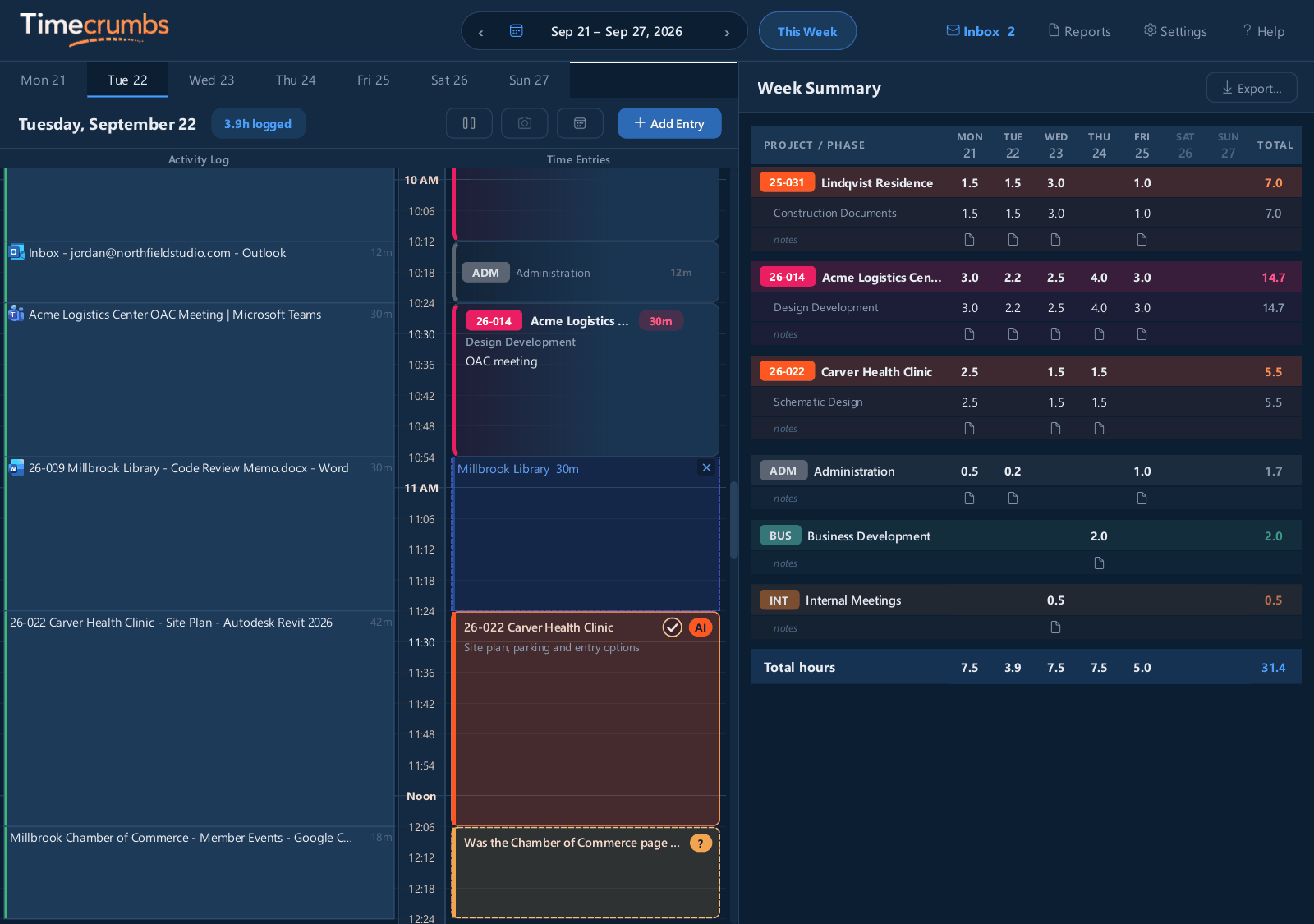Click the Schematic Design phase row
Screen dimensions: 1314x924
click(1027, 402)
